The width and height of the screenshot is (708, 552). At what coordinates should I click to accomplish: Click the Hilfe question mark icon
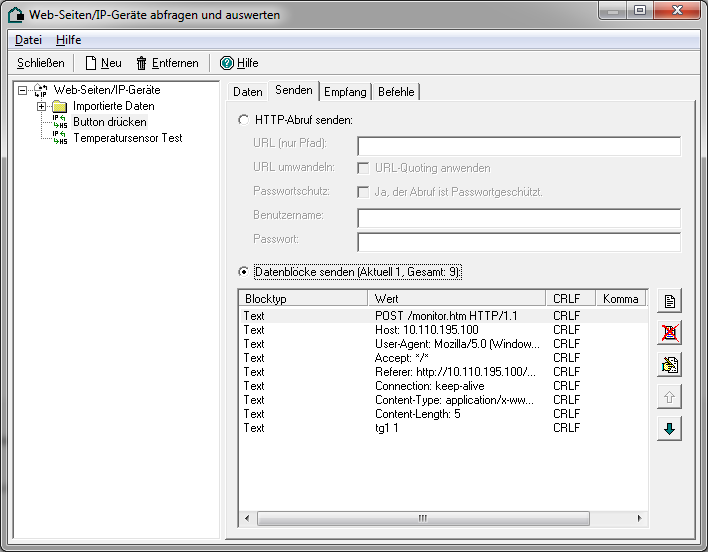click(226, 63)
